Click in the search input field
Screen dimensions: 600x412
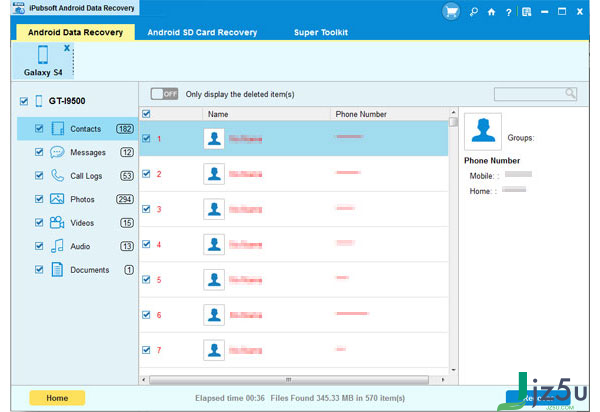pyautogui.click(x=535, y=94)
